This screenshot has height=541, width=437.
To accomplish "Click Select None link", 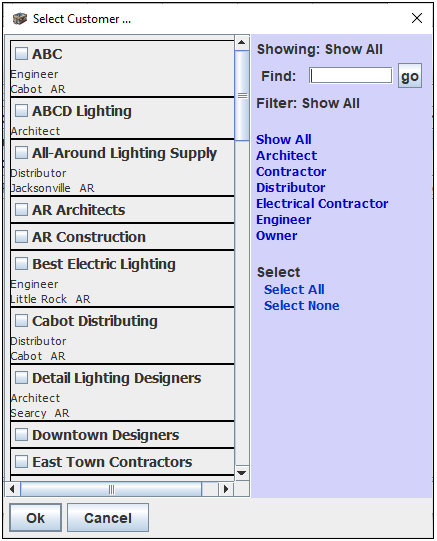I will pyautogui.click(x=302, y=306).
